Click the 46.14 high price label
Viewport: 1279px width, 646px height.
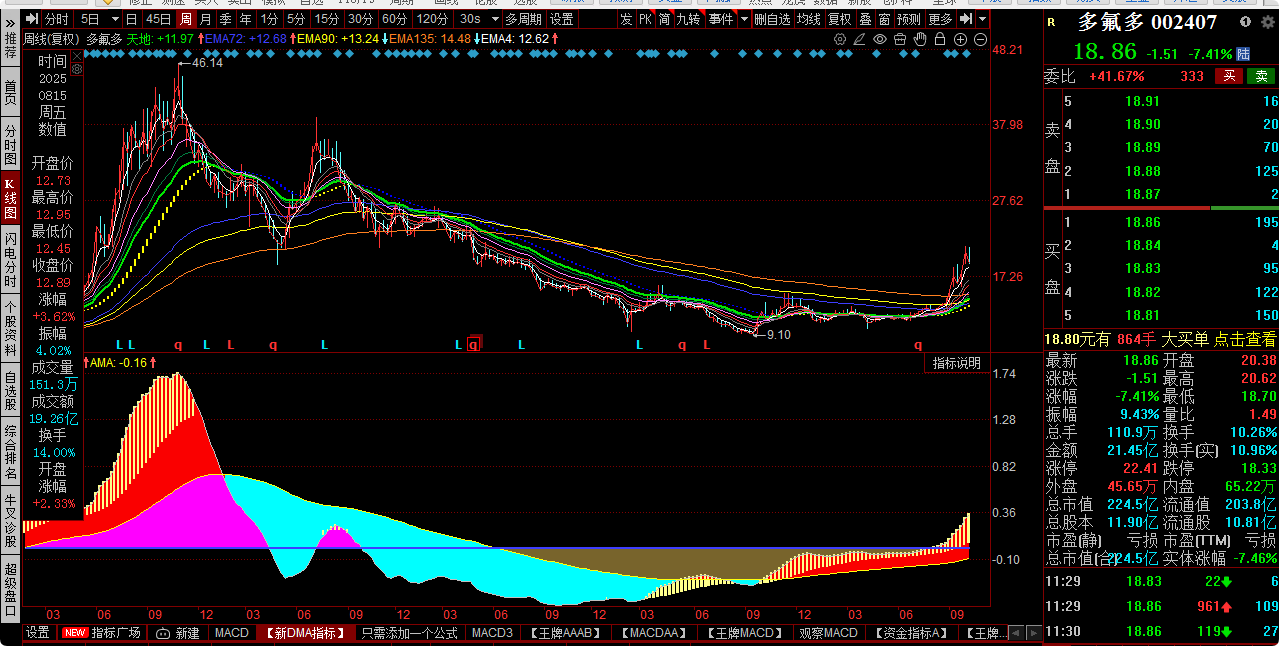point(207,62)
